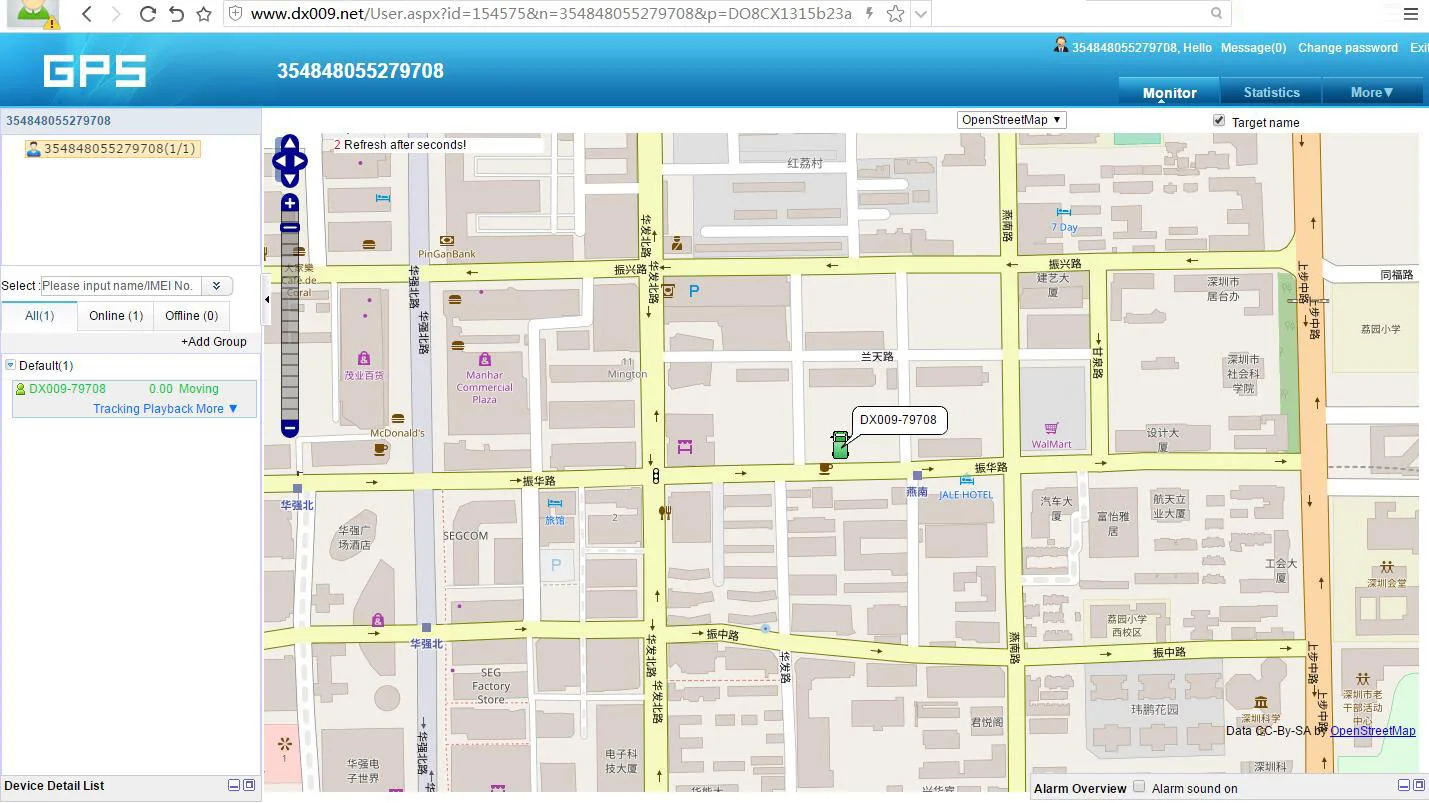Click the Device Detail List header
This screenshot has width=1429, height=803.
(x=54, y=786)
